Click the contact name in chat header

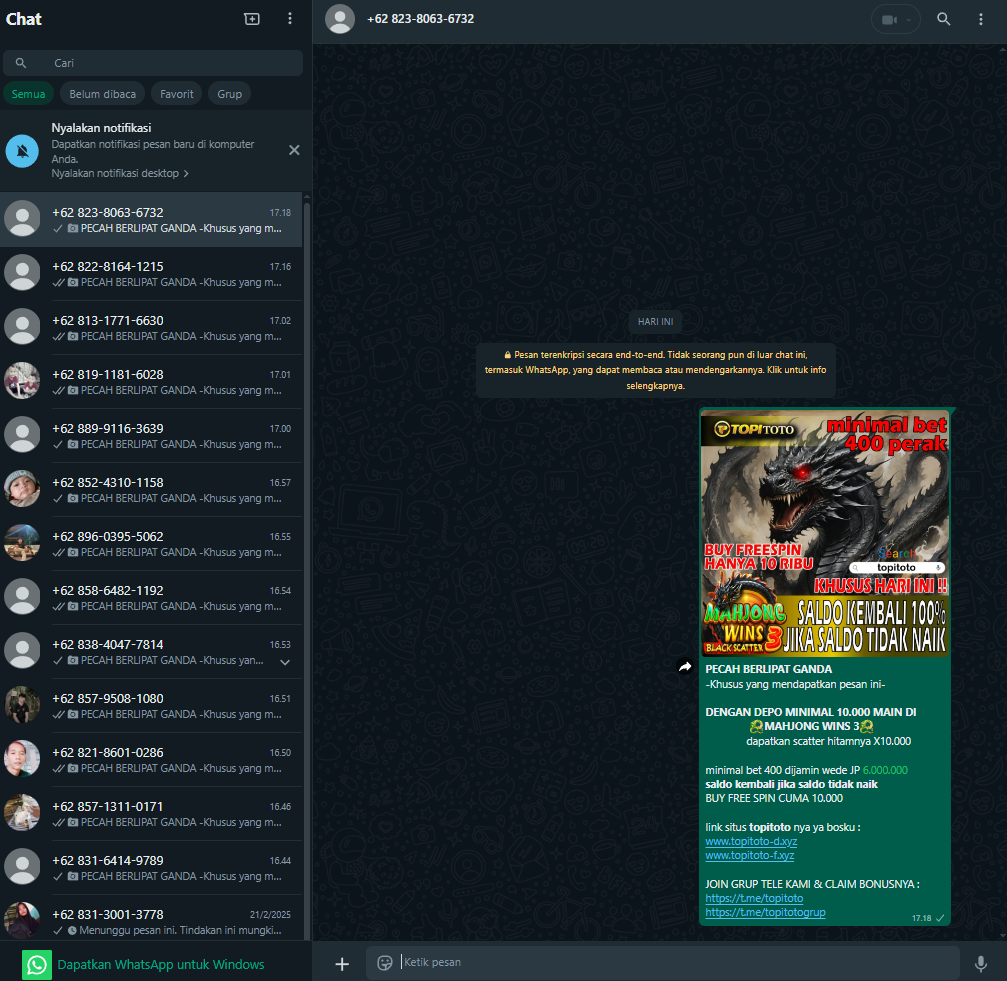point(420,19)
